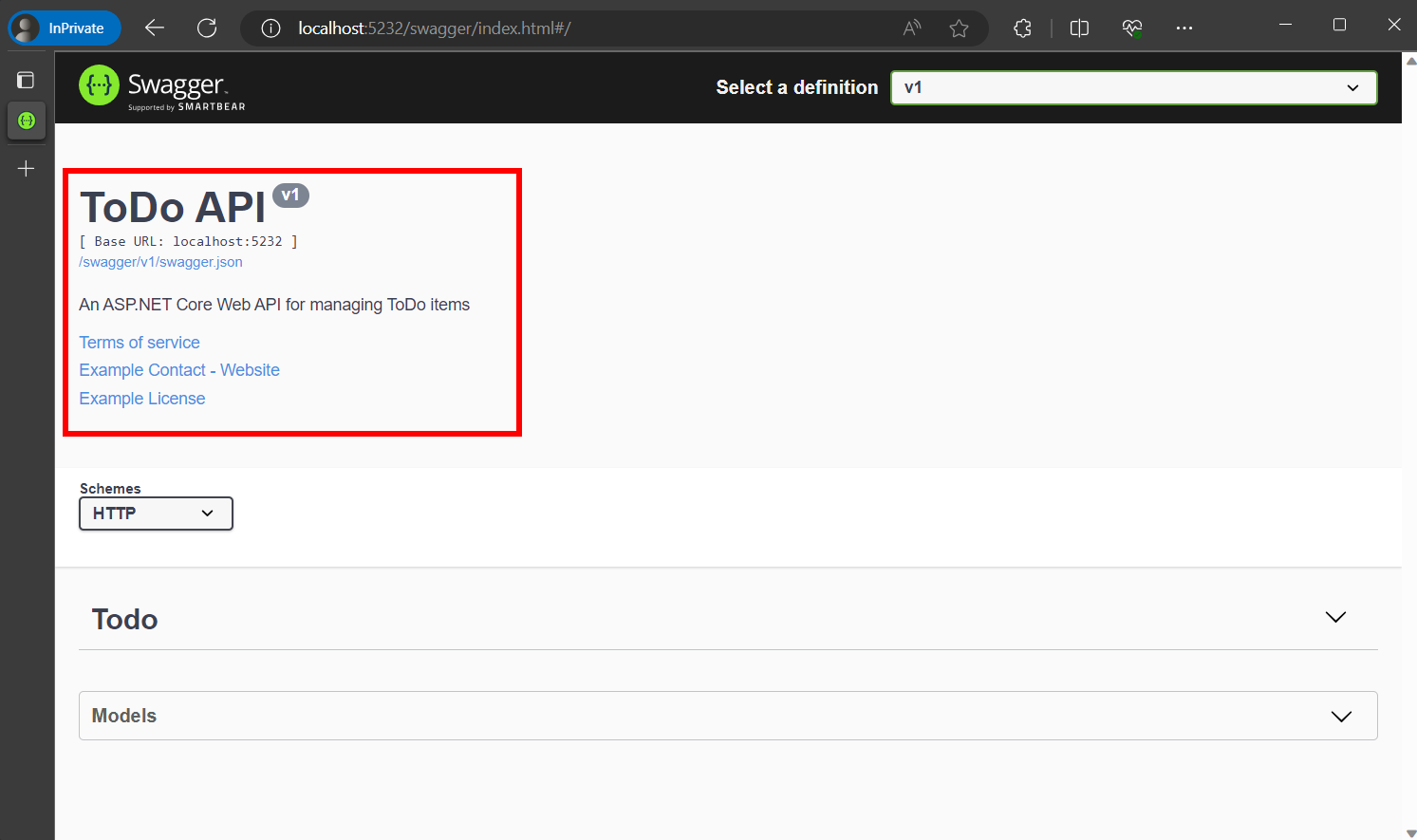Click the site information icon in address bar
The height and width of the screenshot is (840, 1417).
click(270, 28)
